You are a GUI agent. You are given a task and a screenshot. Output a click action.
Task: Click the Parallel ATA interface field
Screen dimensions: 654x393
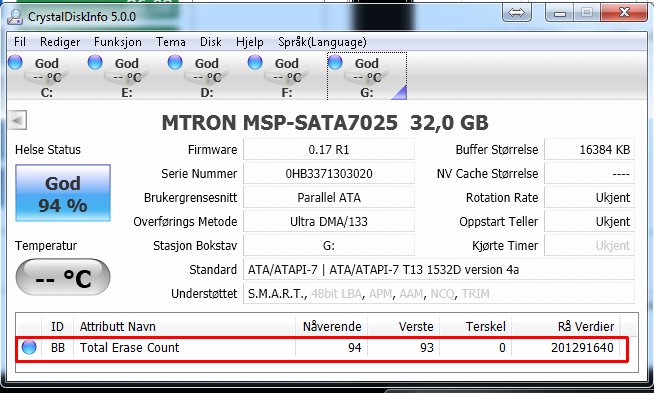[x=329, y=197]
